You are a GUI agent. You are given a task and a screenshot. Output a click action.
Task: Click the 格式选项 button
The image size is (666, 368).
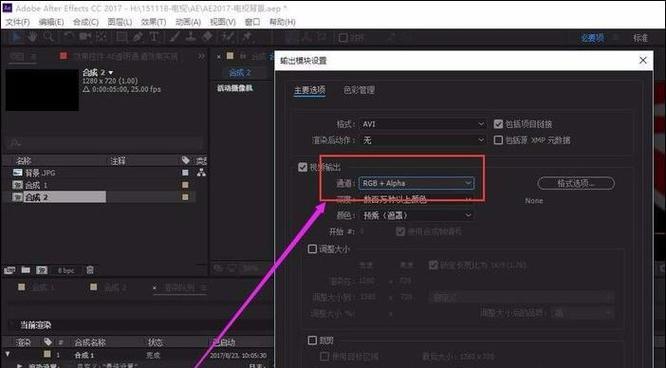576,183
